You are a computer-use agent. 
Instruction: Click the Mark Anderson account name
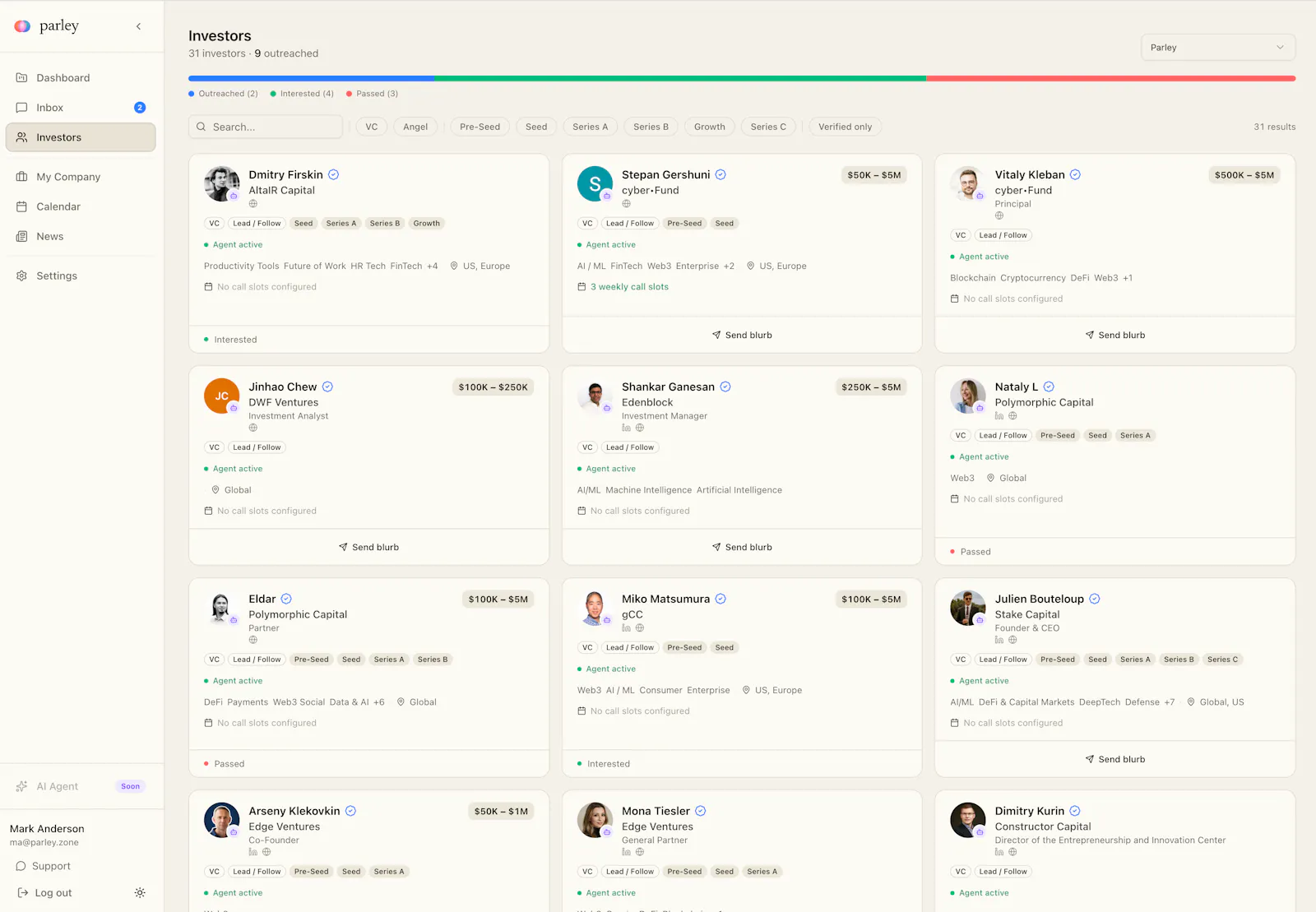[47, 829]
